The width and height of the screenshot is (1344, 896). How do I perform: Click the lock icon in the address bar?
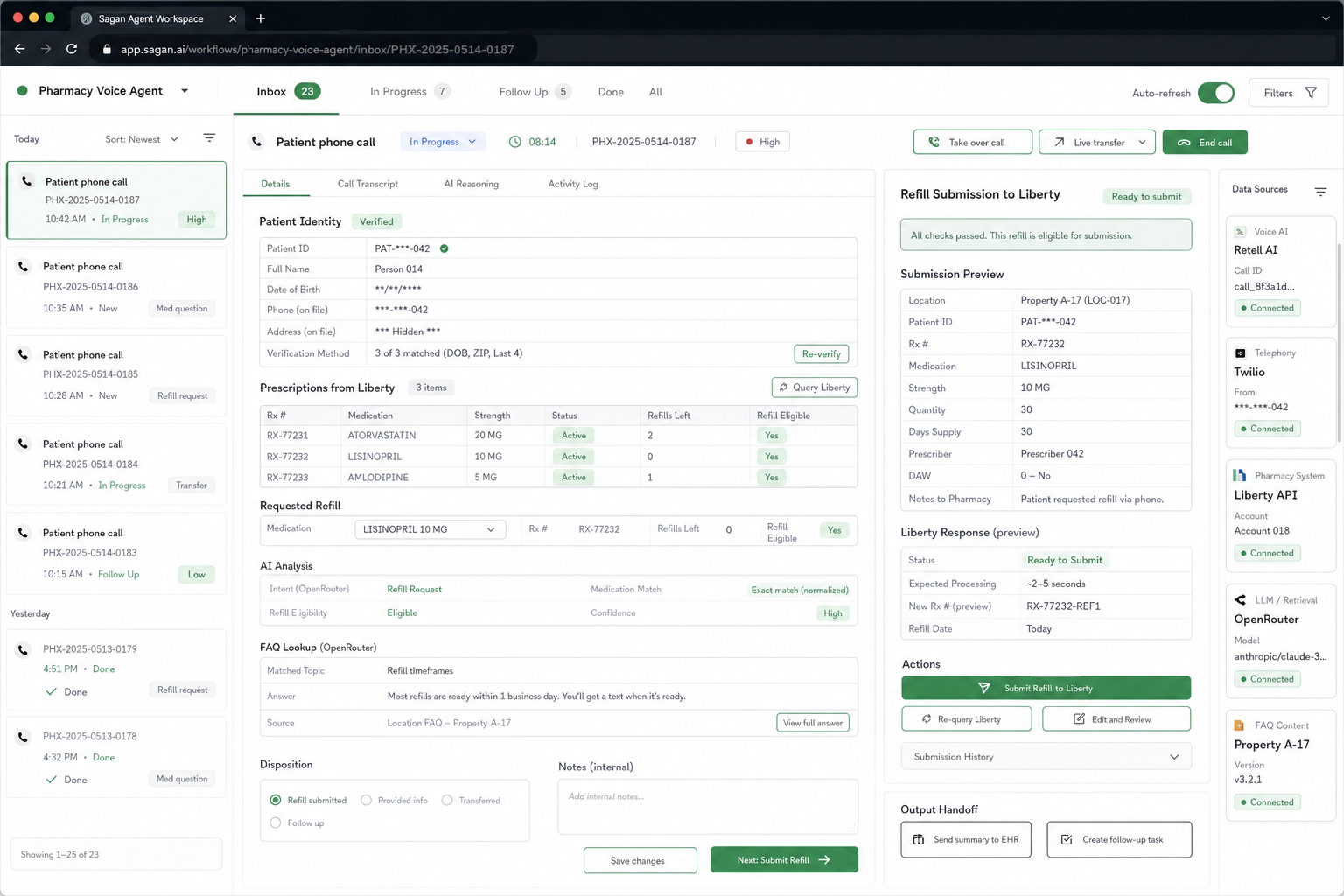[107, 50]
